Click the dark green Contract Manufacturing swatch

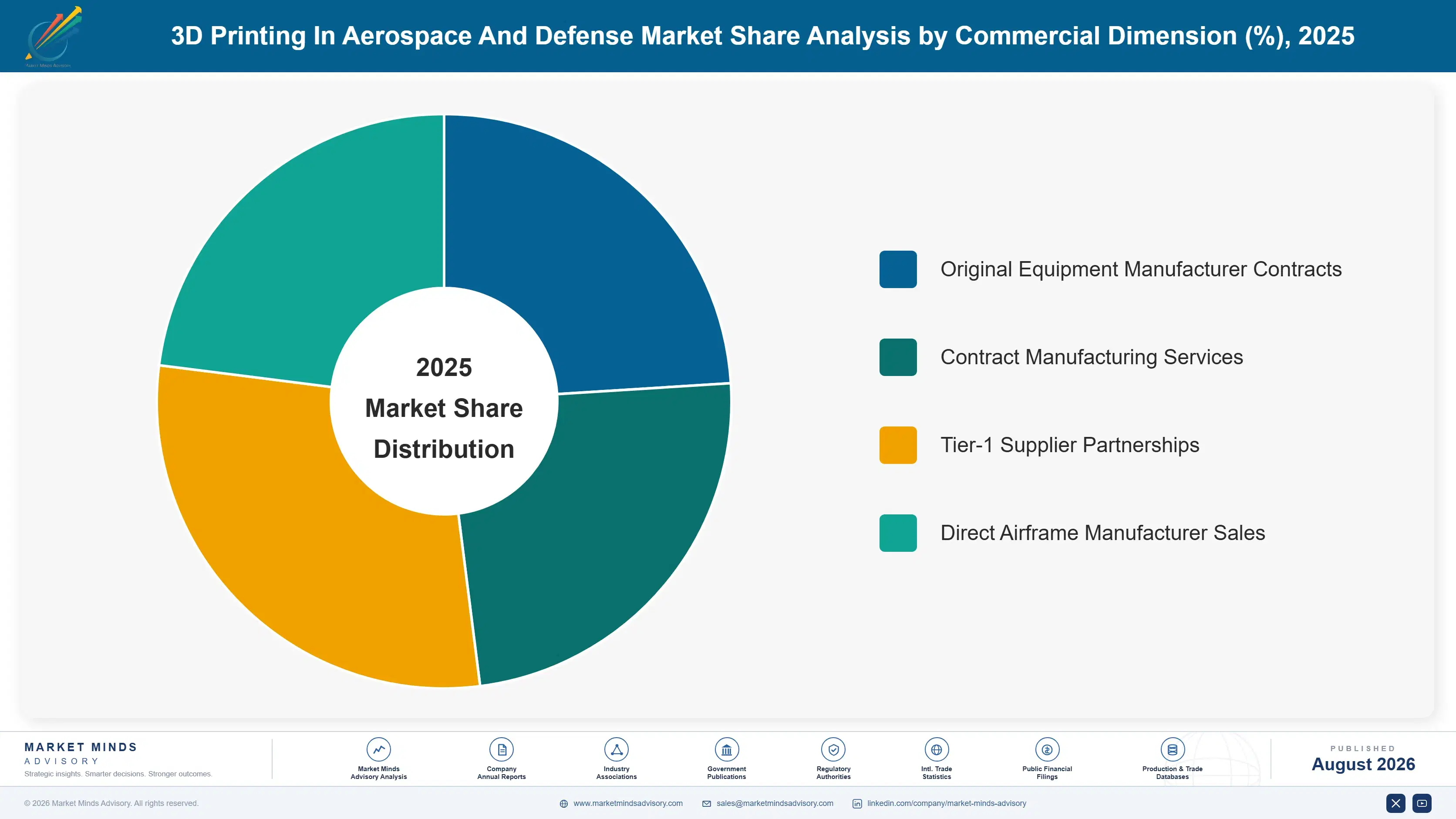pos(897,357)
